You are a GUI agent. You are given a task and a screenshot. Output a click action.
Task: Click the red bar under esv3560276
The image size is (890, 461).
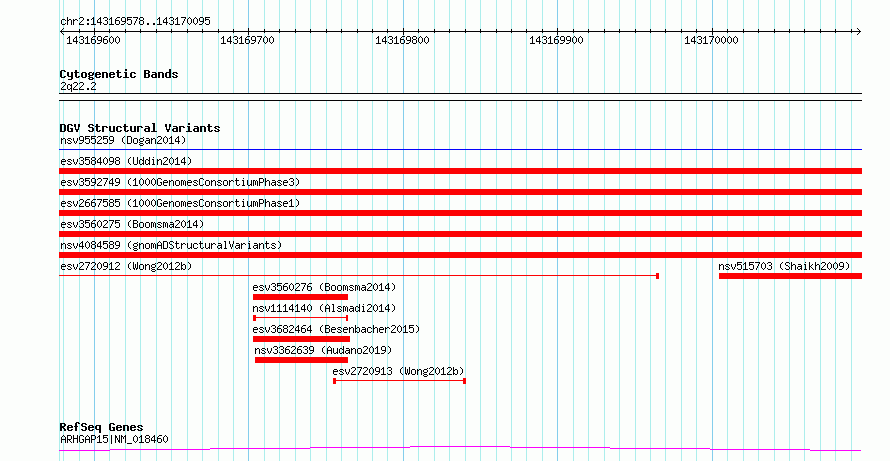(300, 297)
